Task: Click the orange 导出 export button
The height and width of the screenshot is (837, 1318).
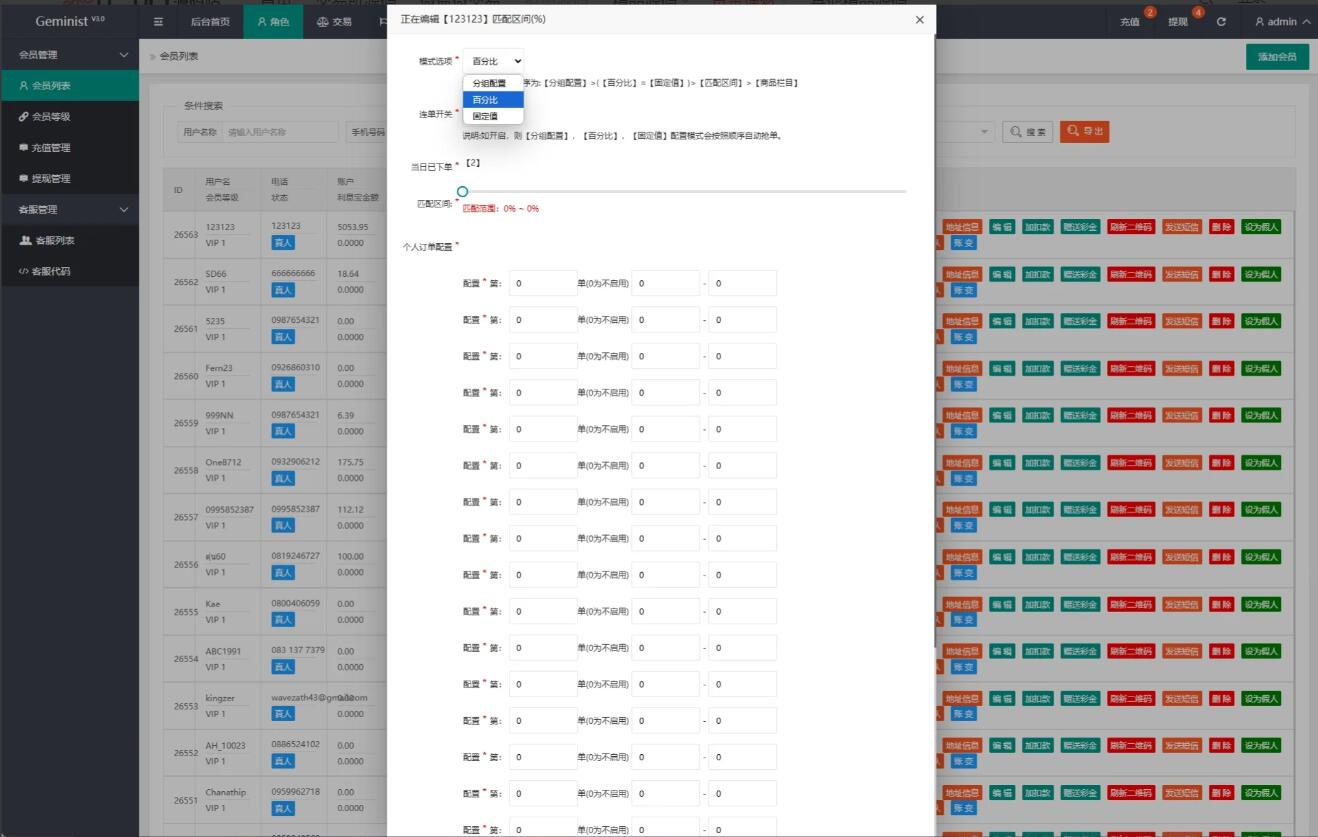Action: [x=1084, y=132]
